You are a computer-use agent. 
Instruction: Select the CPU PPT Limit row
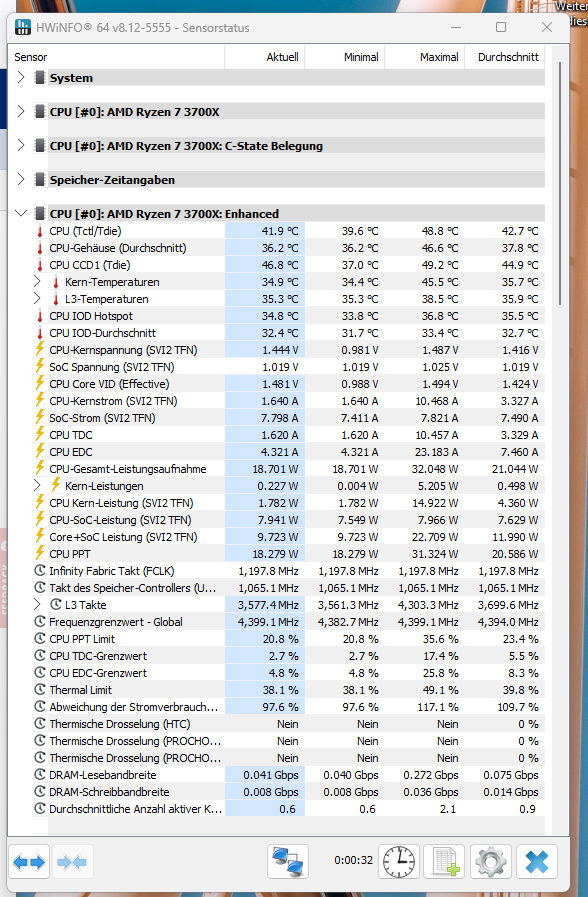coord(288,638)
